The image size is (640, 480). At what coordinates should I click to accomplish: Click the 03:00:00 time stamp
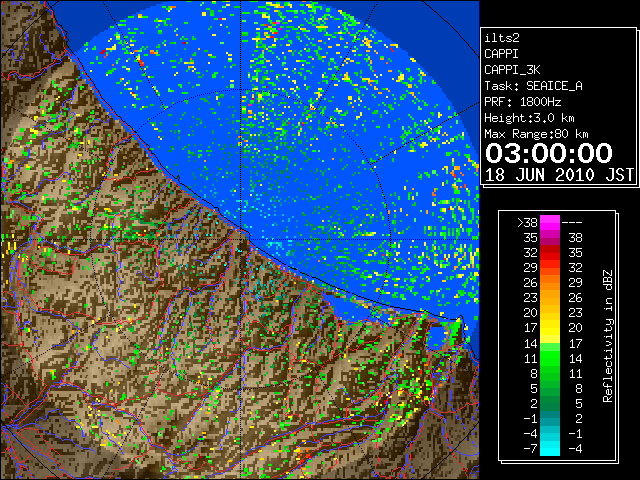(x=549, y=153)
